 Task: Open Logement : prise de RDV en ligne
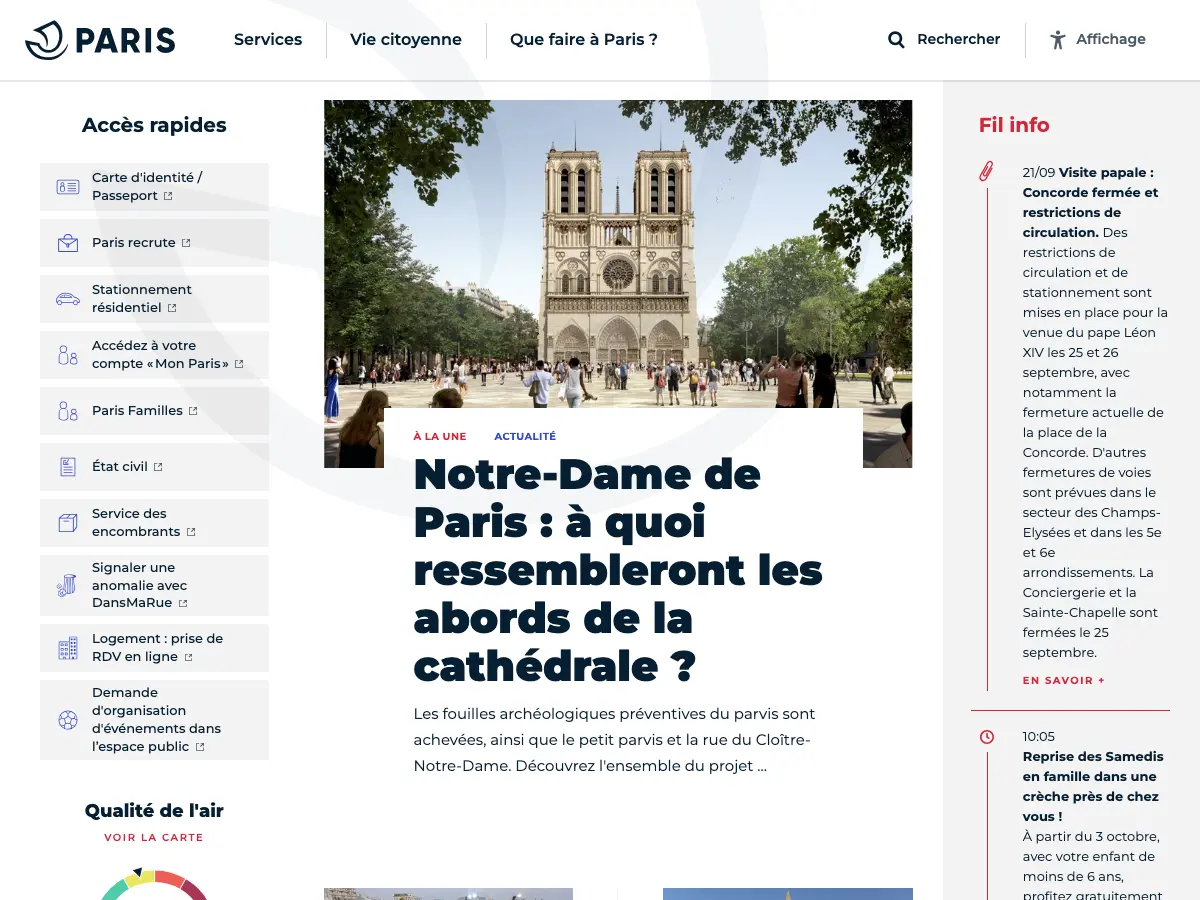[154, 648]
